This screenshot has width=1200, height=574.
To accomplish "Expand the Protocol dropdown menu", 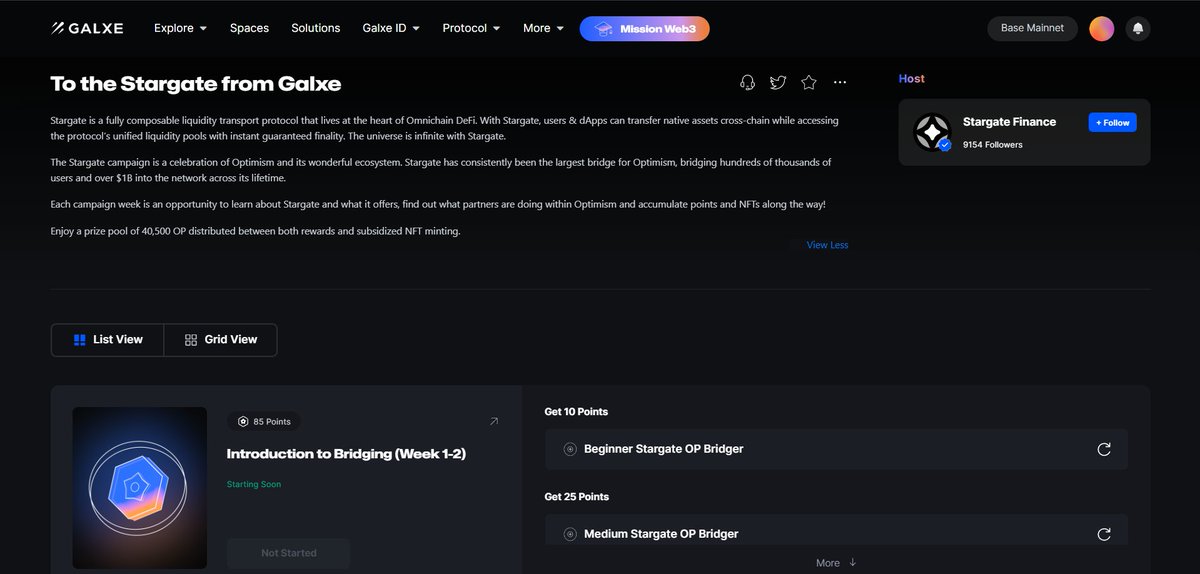I will 471,28.
